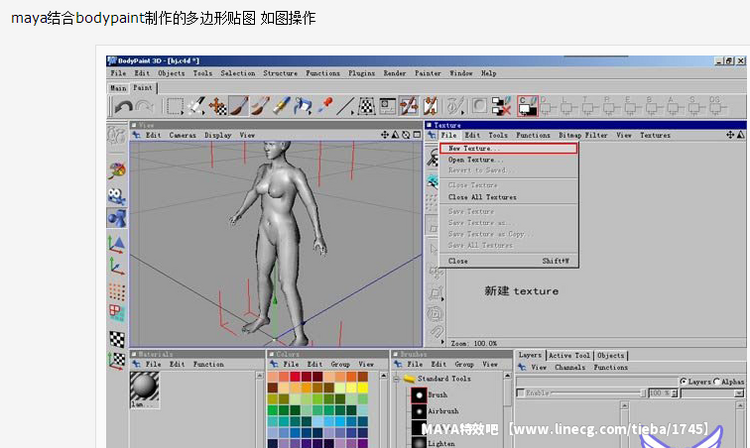Switch to the Objects tab
The image size is (750, 448).
(610, 356)
